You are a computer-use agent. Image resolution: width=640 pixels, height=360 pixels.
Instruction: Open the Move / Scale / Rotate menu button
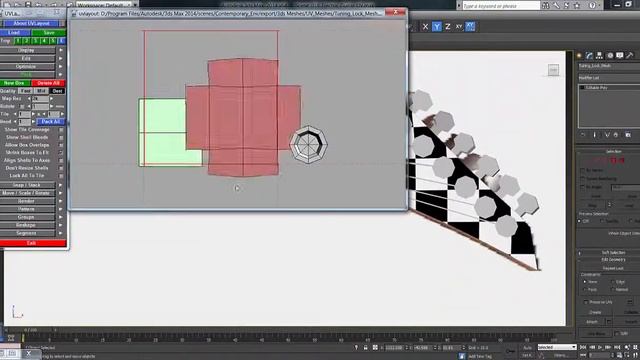coord(27,193)
